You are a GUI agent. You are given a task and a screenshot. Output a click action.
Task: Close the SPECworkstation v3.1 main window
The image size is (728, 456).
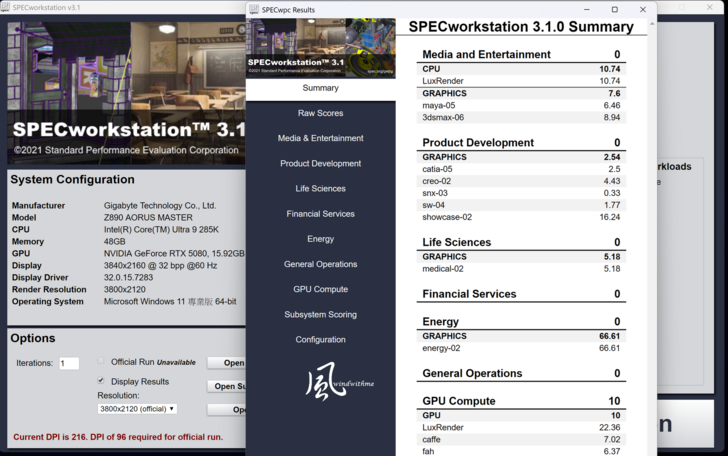pos(710,7)
